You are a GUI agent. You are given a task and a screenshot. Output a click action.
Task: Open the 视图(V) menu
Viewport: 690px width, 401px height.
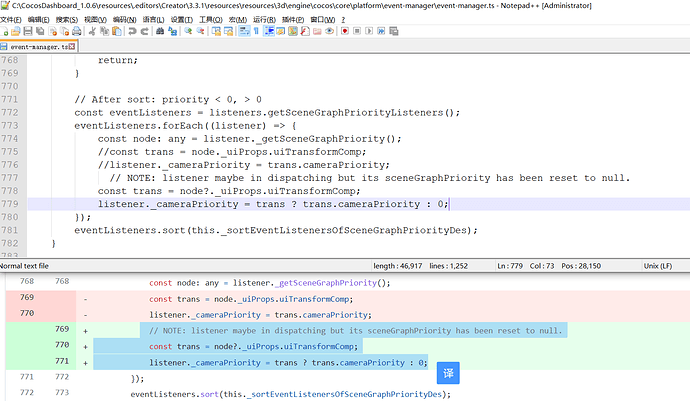95,19
